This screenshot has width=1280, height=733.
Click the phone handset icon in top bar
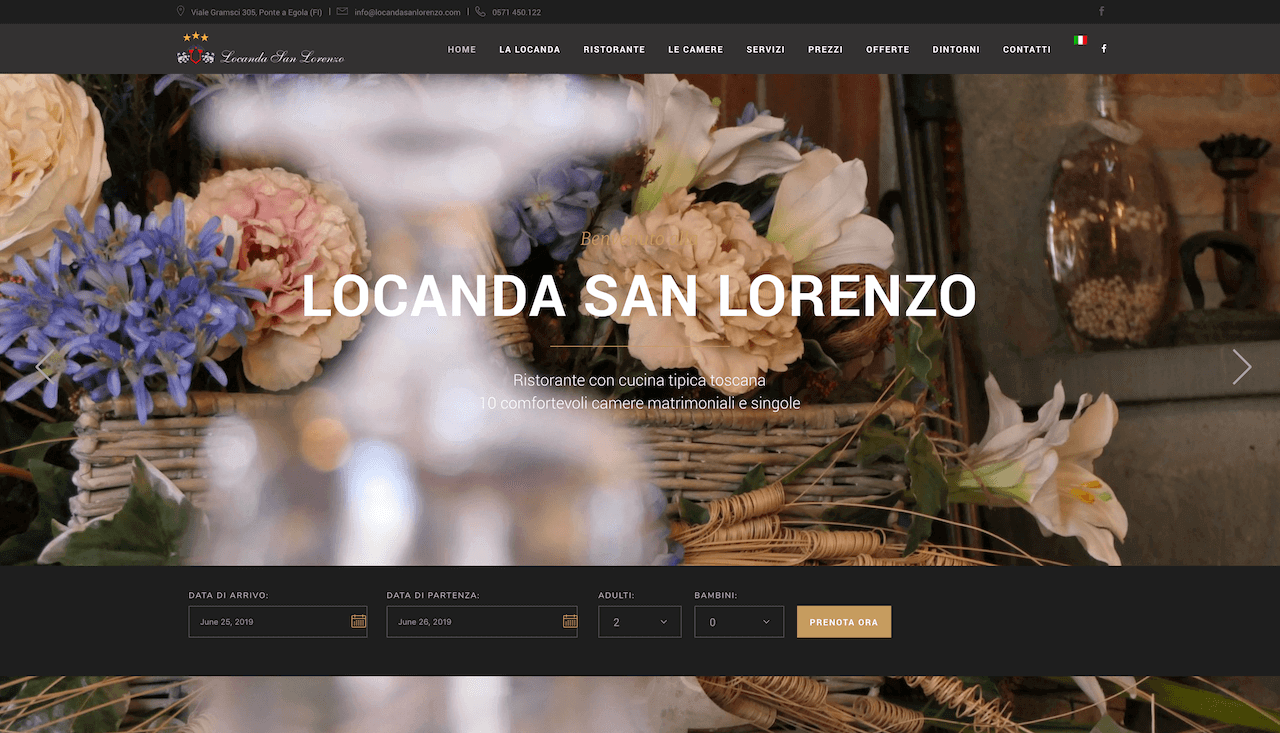(480, 12)
